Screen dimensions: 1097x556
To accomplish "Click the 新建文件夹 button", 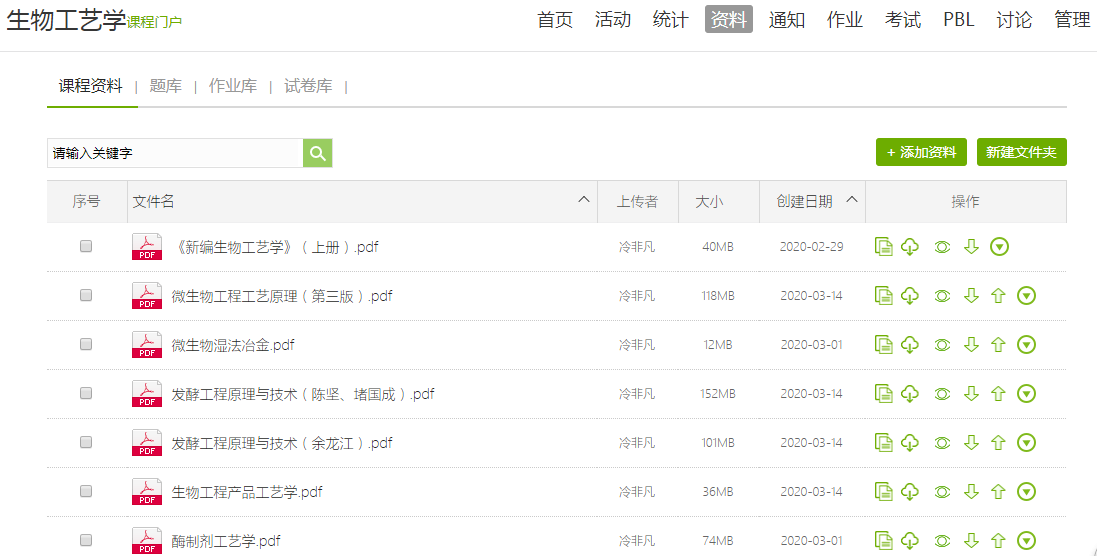I will pos(1021,152).
